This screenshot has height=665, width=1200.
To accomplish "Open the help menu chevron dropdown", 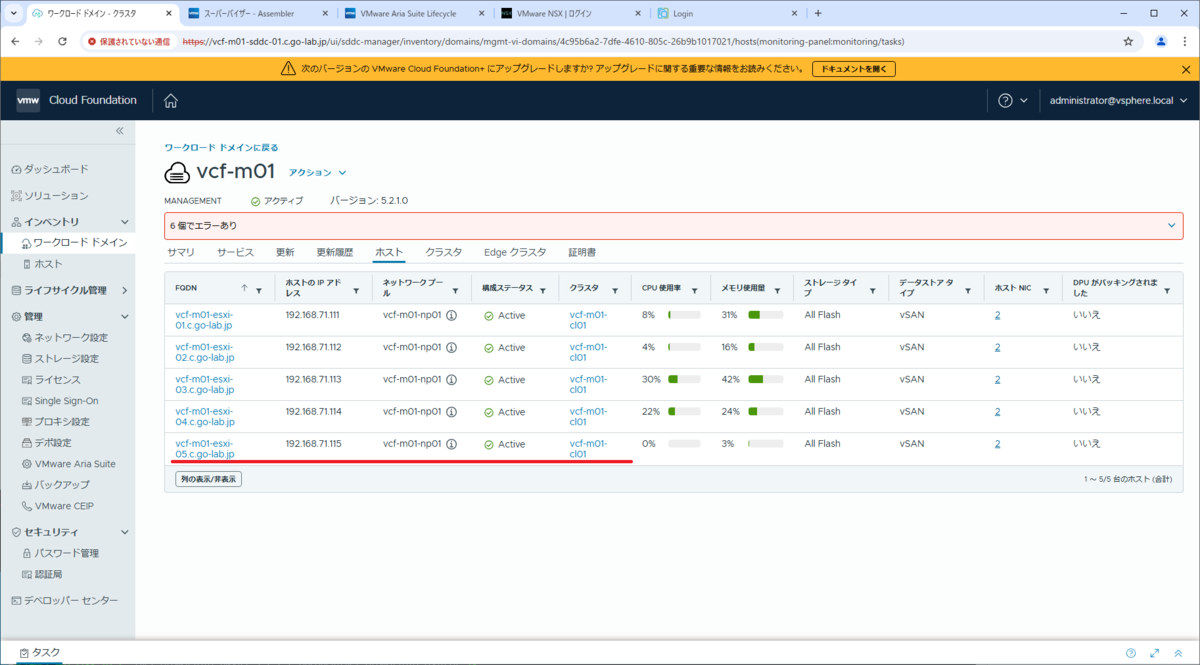I will coord(1024,100).
